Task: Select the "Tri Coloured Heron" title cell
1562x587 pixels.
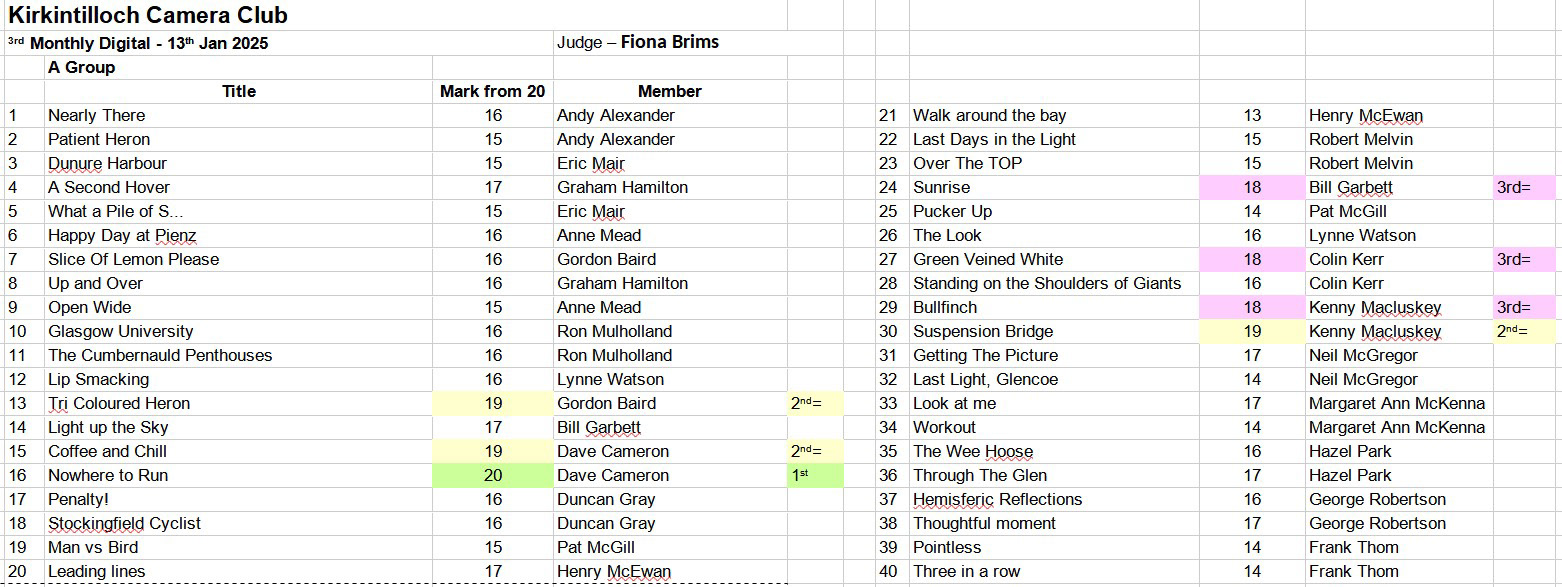Action: 119,403
